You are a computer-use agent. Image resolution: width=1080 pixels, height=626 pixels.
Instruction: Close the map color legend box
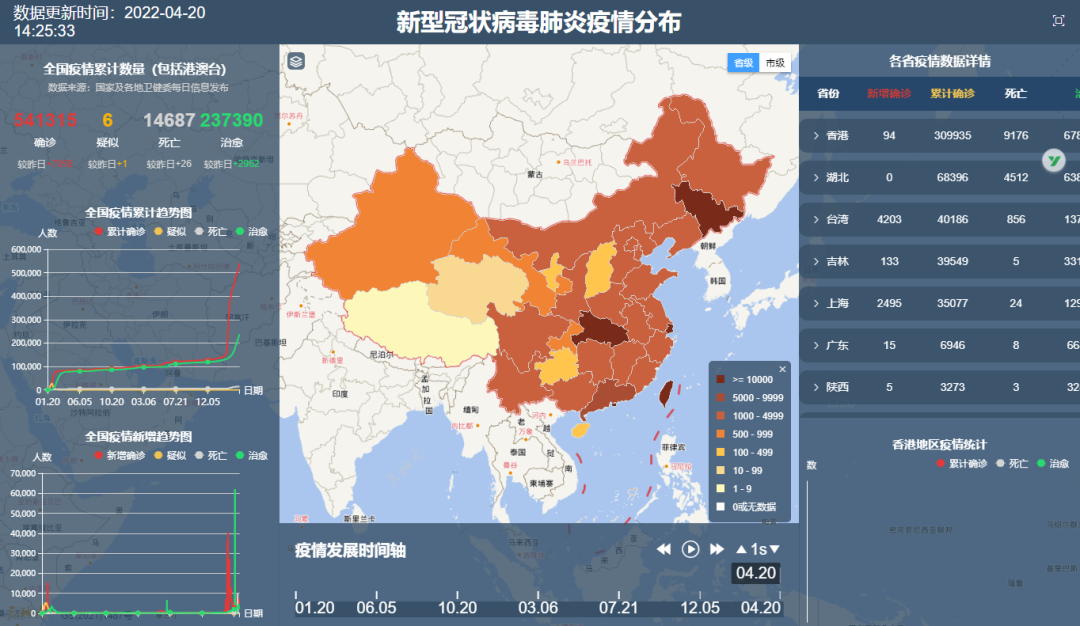(783, 369)
